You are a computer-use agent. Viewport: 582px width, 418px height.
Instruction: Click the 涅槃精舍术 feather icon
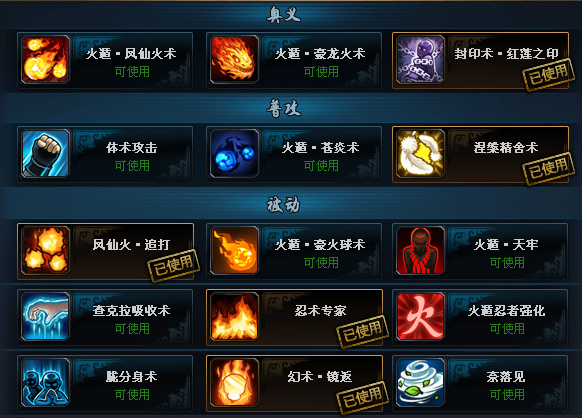(420, 153)
